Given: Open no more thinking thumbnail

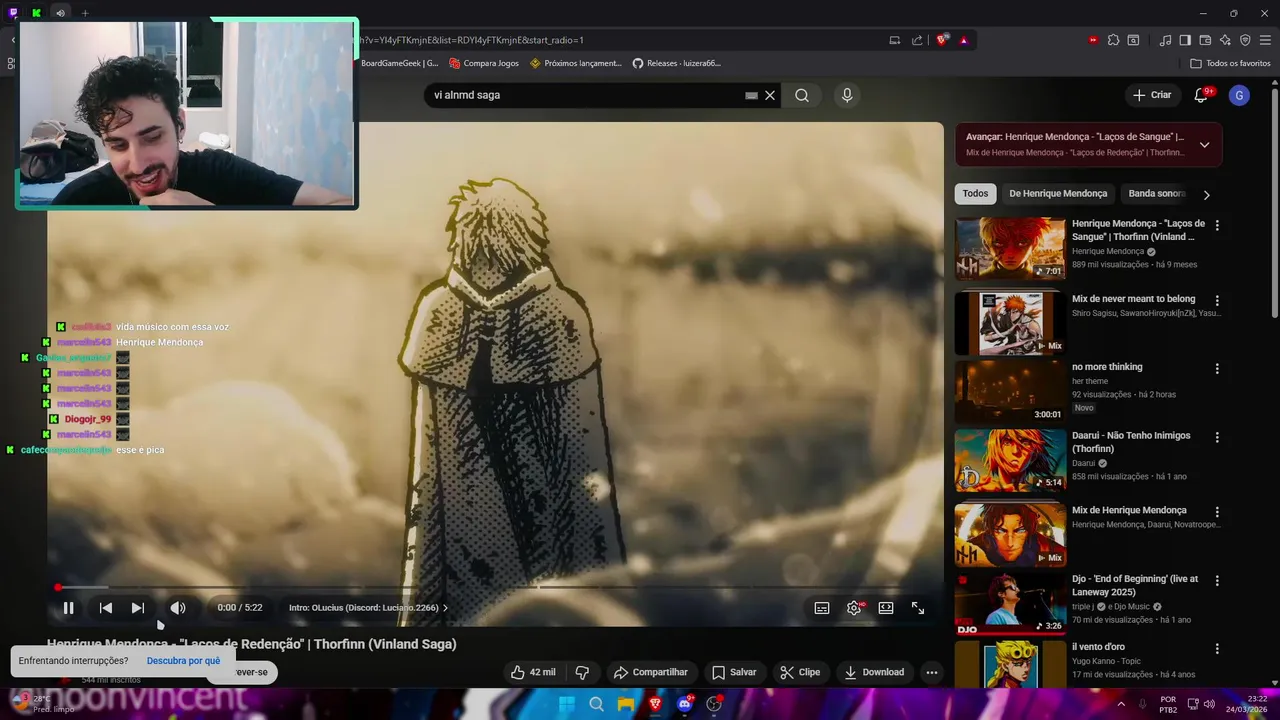Looking at the screenshot, I should click(1010, 391).
